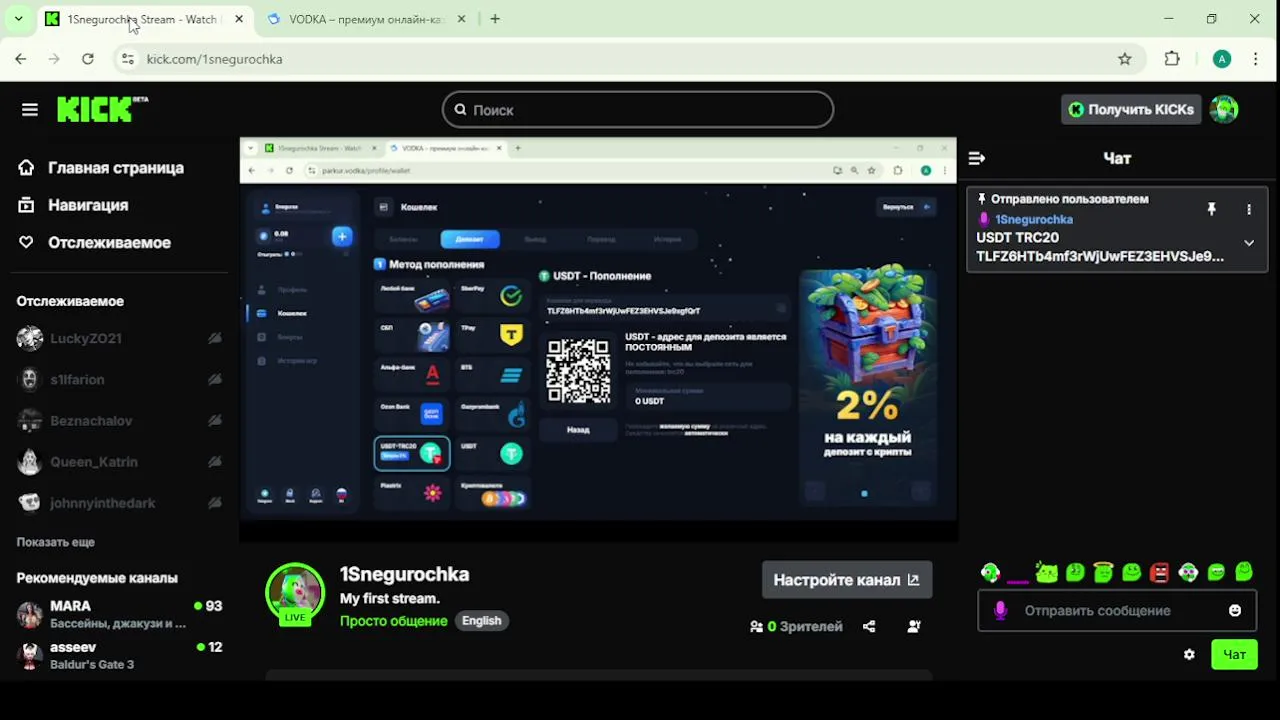Click the 1Snegurochka LIVE avatar
The height and width of the screenshot is (720, 1280).
pos(295,593)
